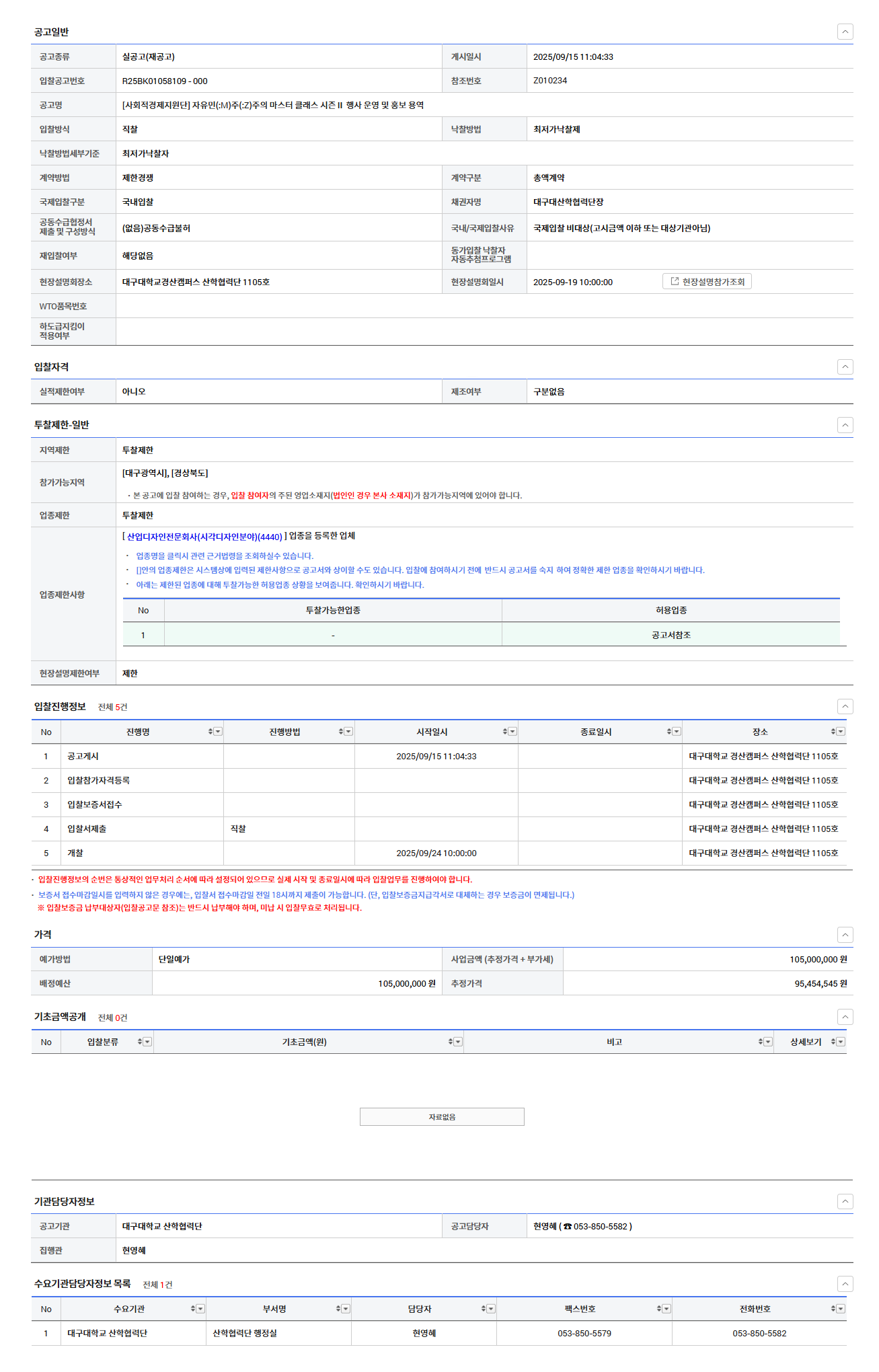Open the filter dropdown on the 상세보기 column
This screenshot has height=1372, width=879.
[x=841, y=1042]
